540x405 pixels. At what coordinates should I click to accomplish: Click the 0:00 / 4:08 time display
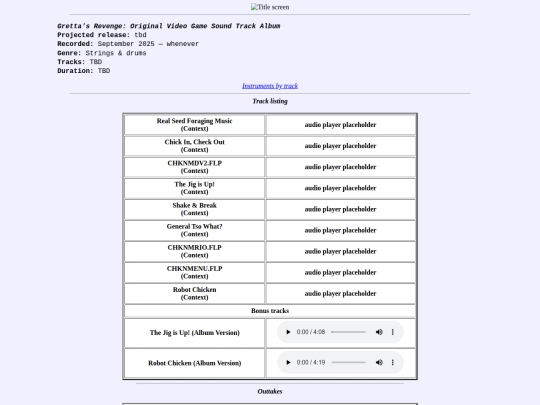(x=311, y=332)
